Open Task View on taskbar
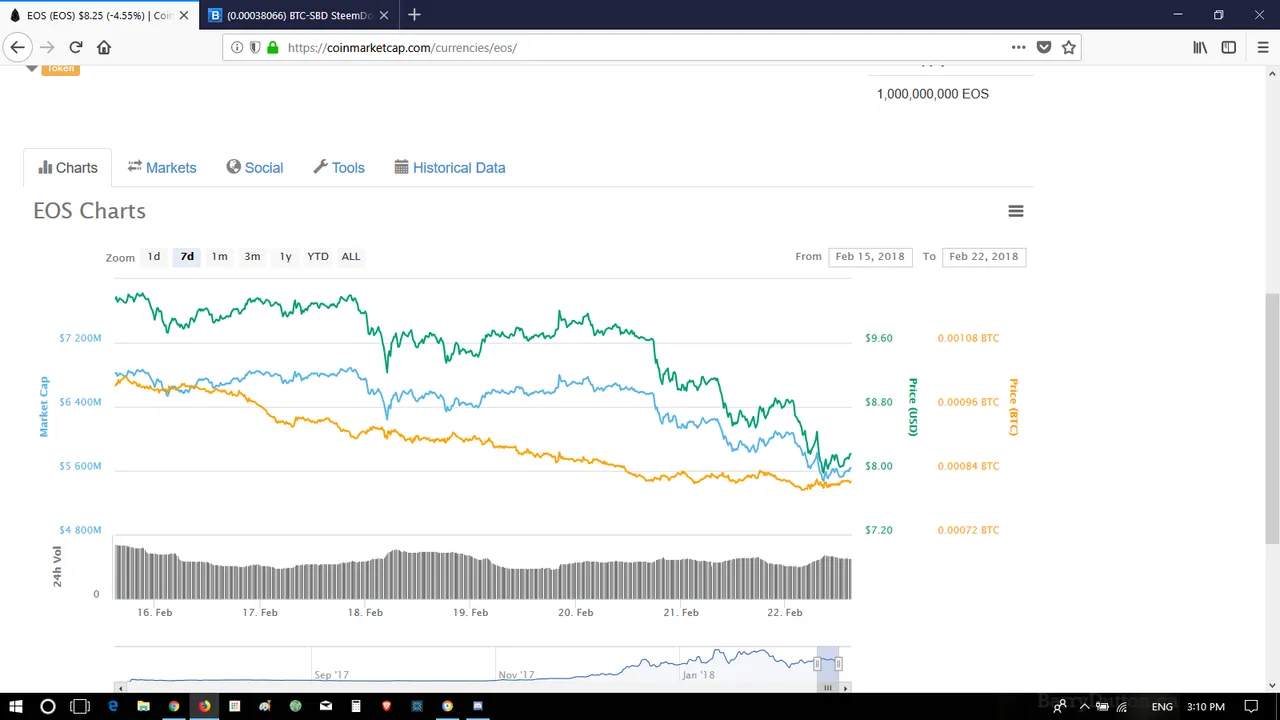 click(80, 706)
